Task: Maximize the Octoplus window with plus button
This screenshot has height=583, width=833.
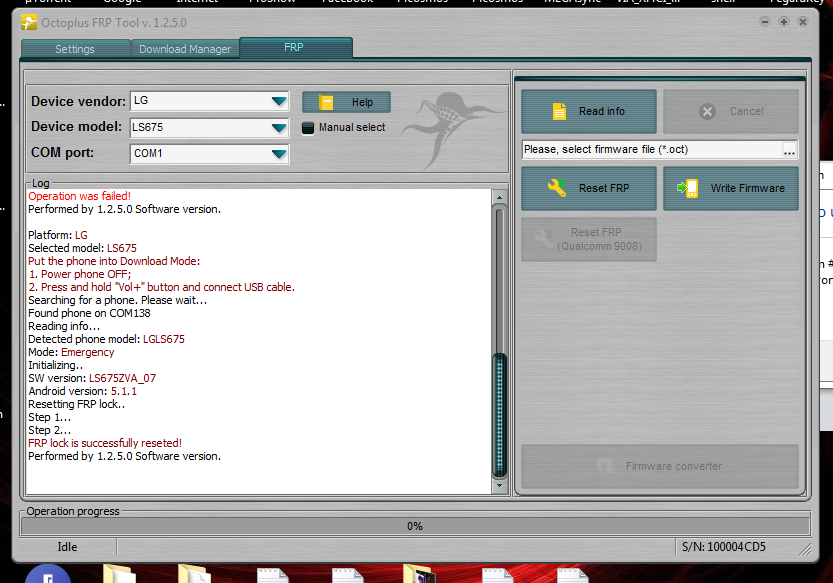Action: click(x=784, y=22)
